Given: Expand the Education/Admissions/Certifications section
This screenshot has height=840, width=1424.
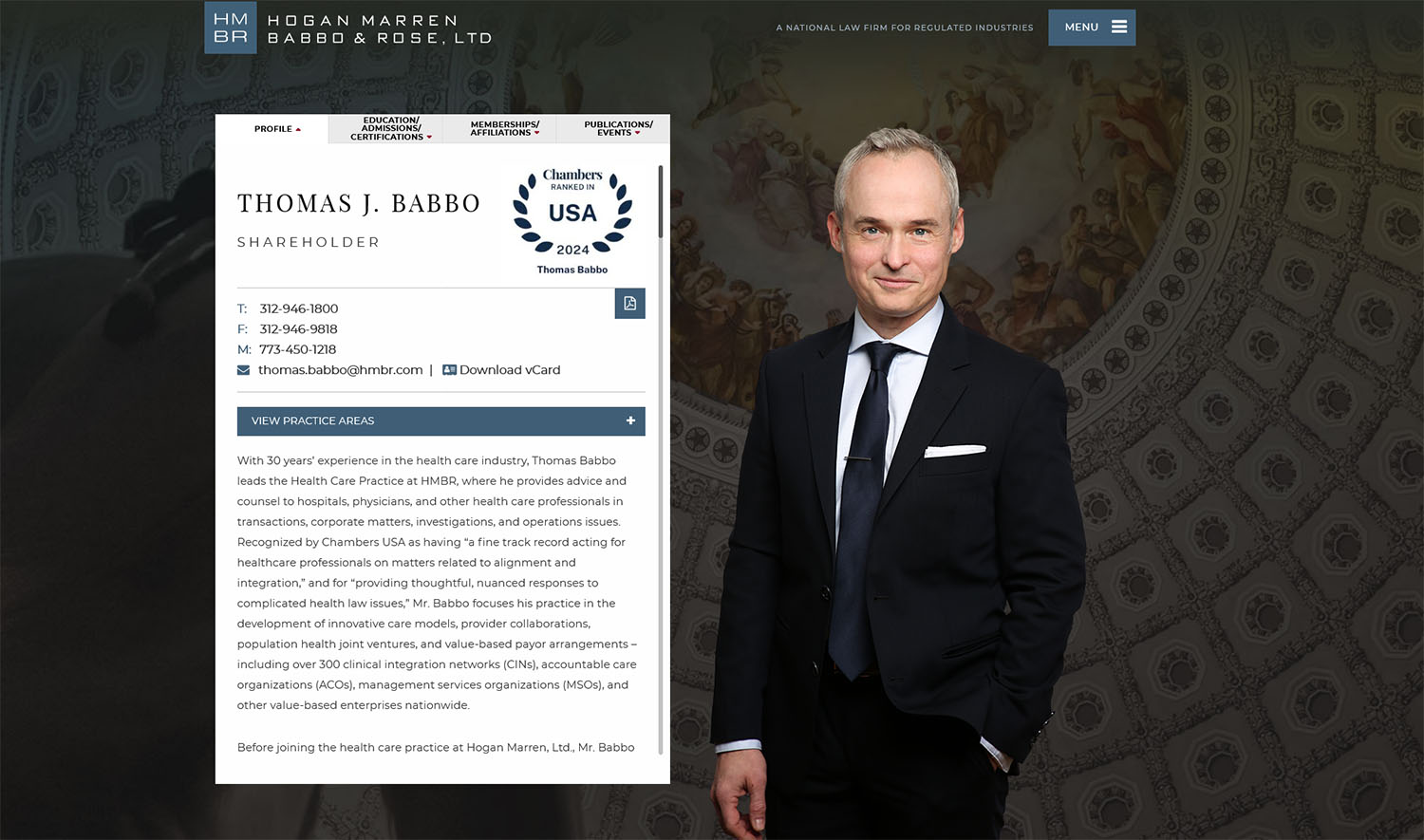Looking at the screenshot, I should [x=390, y=129].
